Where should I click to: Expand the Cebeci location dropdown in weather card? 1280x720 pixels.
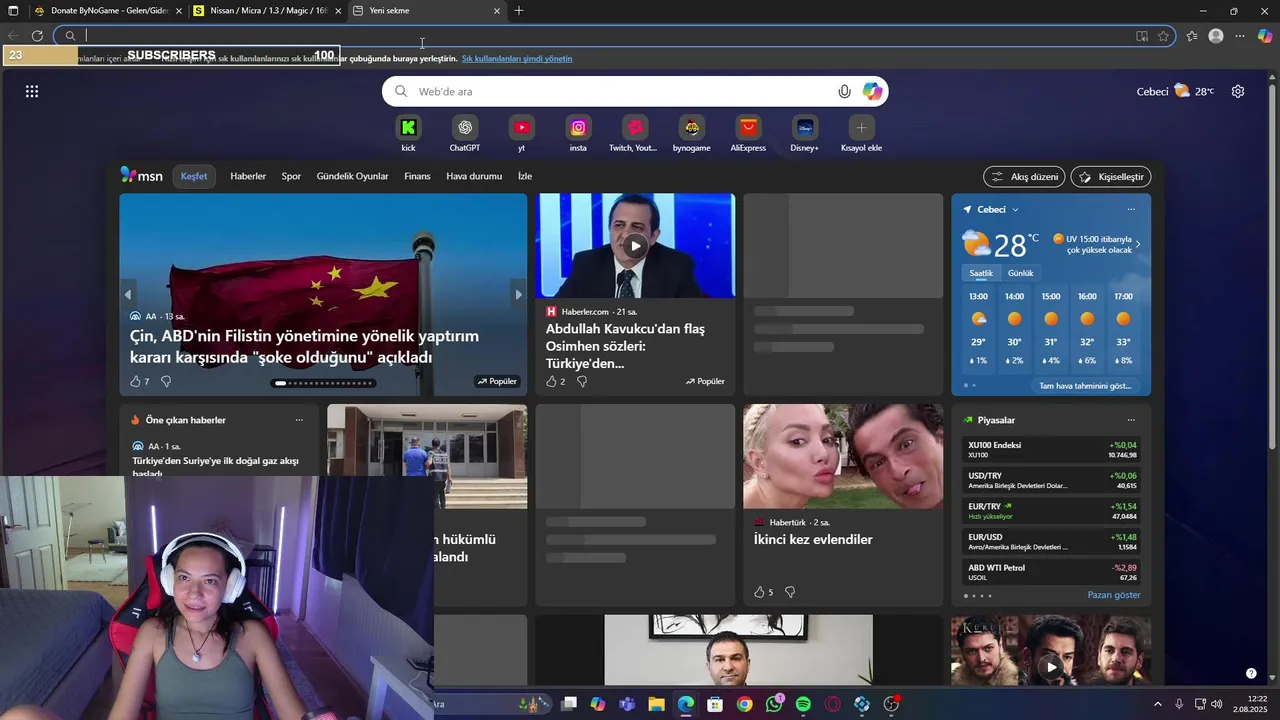[x=1015, y=210]
